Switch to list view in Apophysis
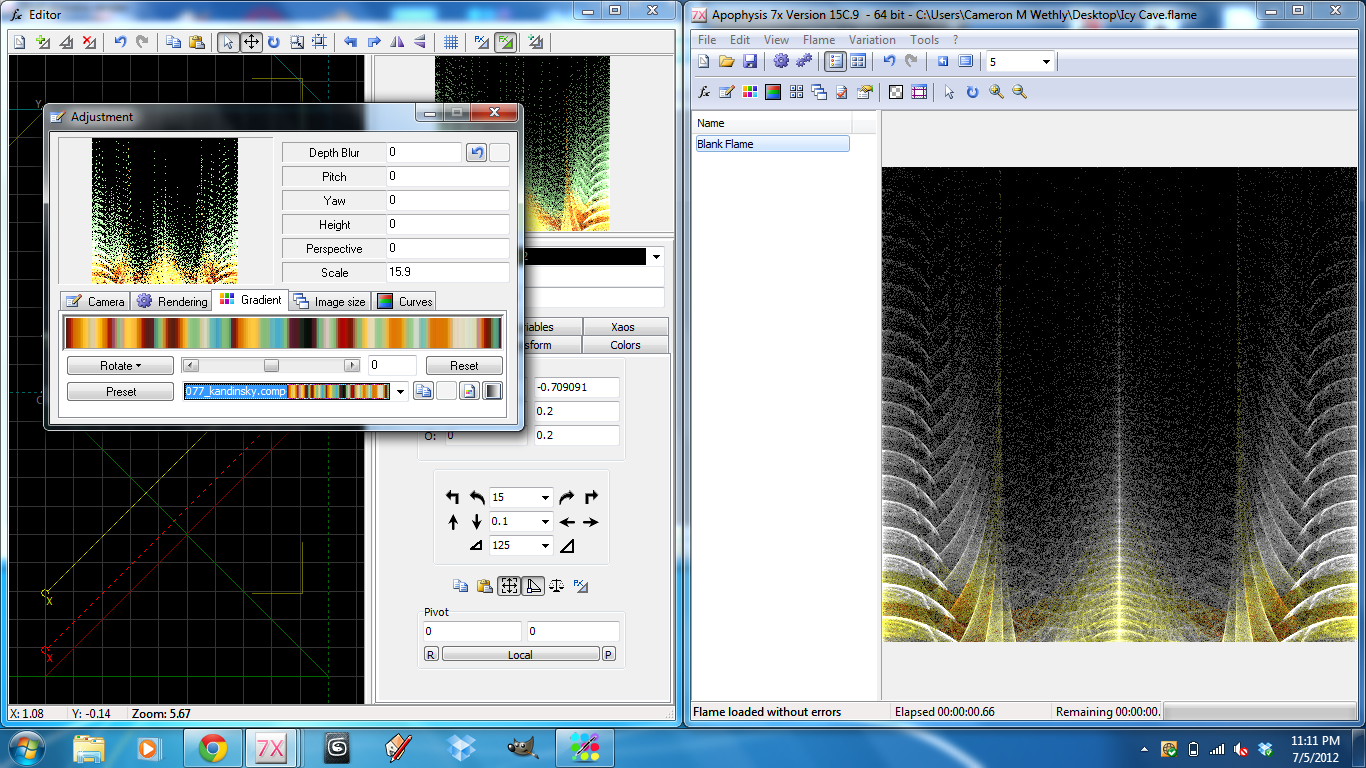The width and height of the screenshot is (1366, 768). click(x=835, y=61)
